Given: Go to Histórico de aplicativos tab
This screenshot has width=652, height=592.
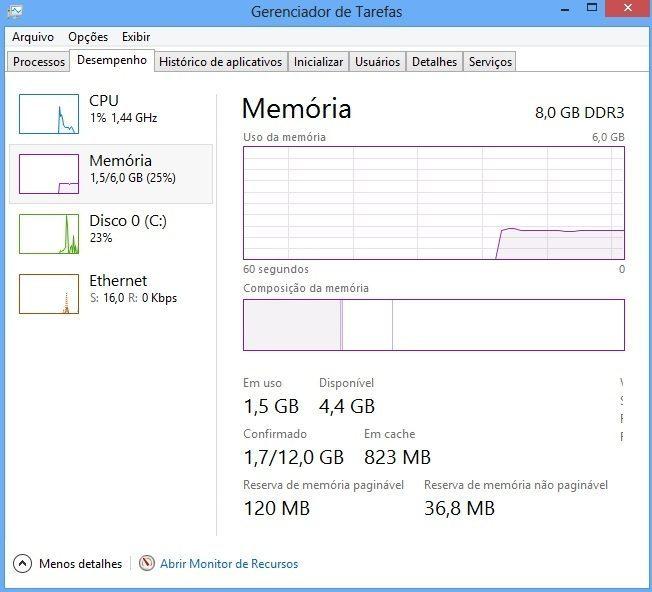Looking at the screenshot, I should click(220, 62).
